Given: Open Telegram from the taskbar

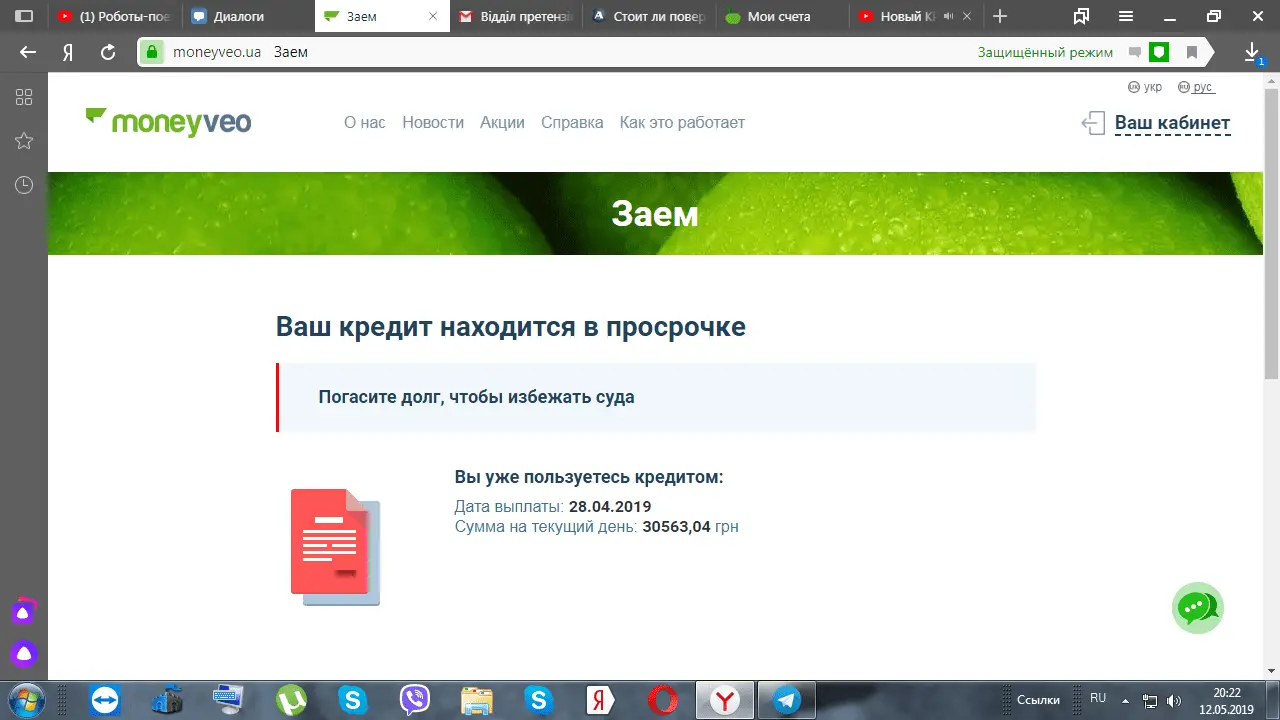Looking at the screenshot, I should pos(786,700).
